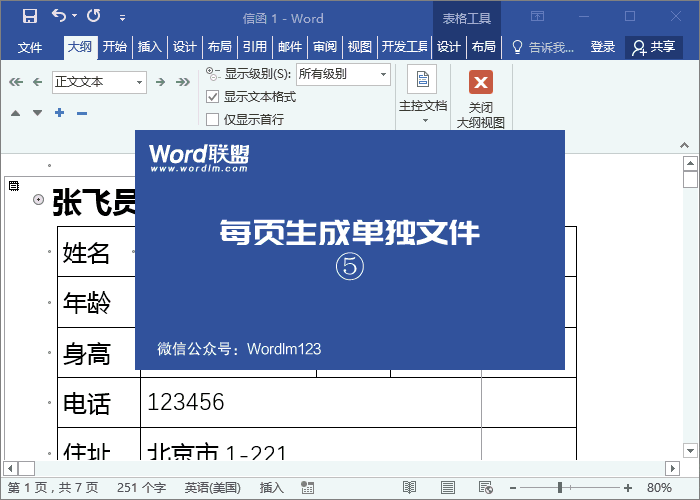The width and height of the screenshot is (700, 500).
Task: Enable 仅显示首行 checkbox
Action: (212, 119)
